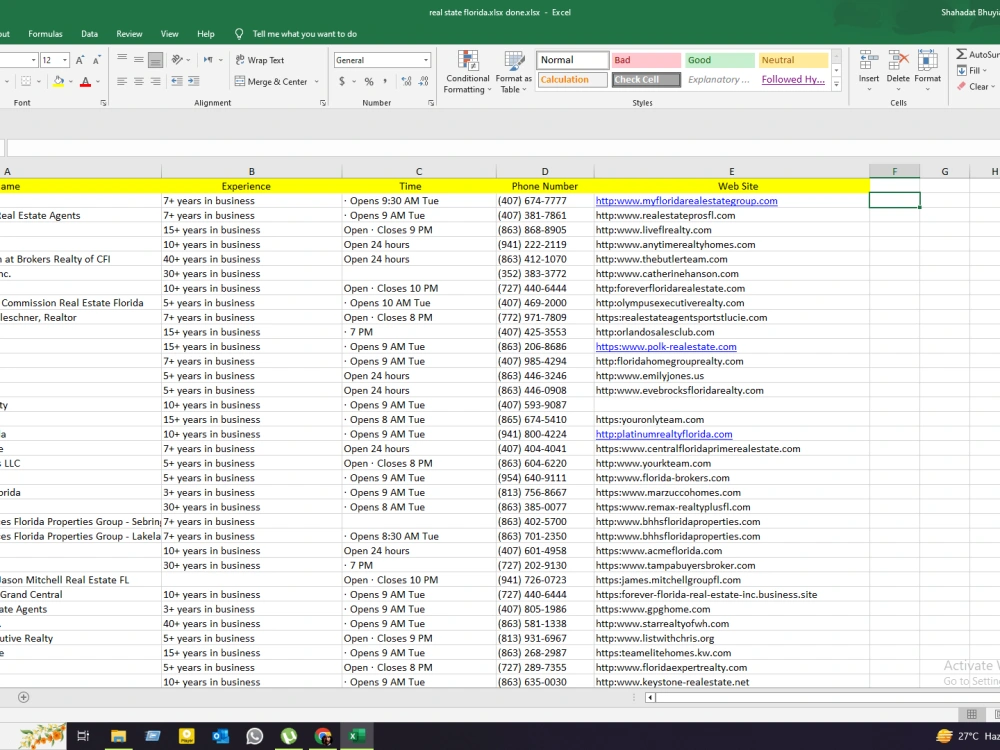The width and height of the screenshot is (1000, 750).
Task: Apply middle align to cell contents
Action: point(138,60)
